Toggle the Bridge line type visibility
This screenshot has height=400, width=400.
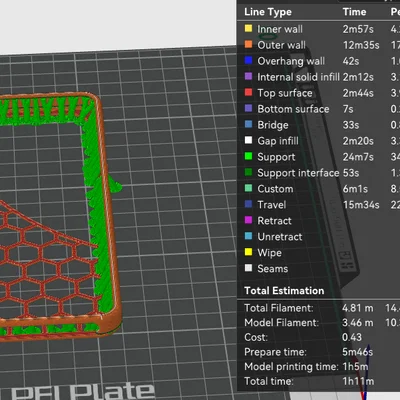[318, 125]
